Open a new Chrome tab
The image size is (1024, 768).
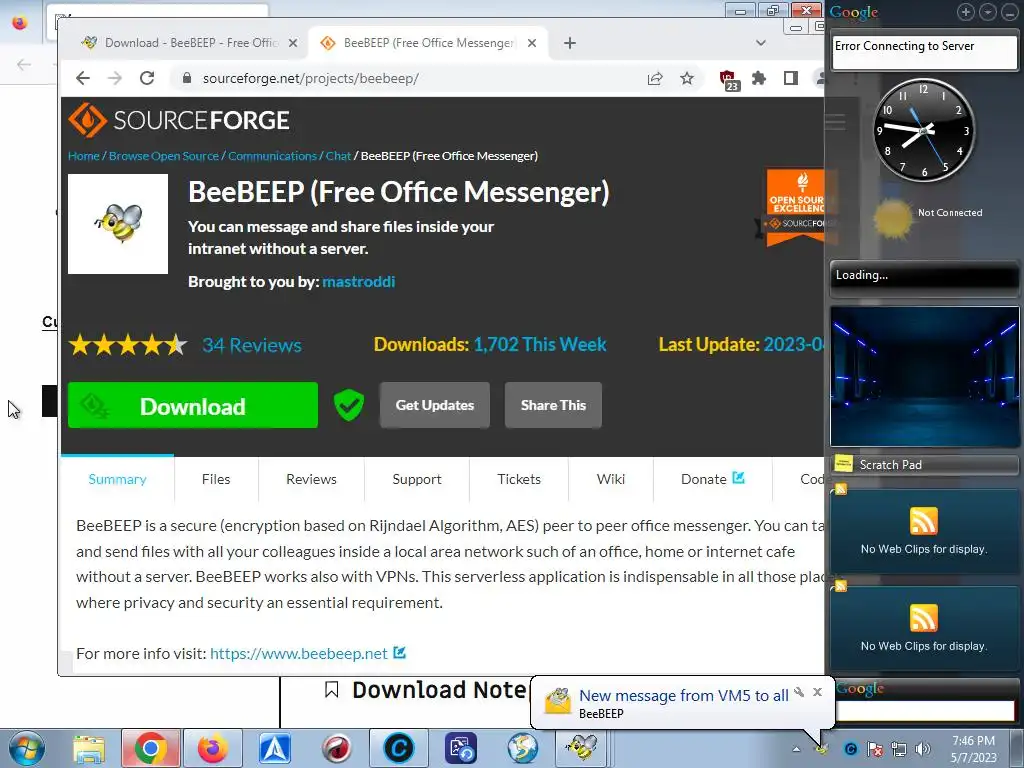tap(569, 43)
